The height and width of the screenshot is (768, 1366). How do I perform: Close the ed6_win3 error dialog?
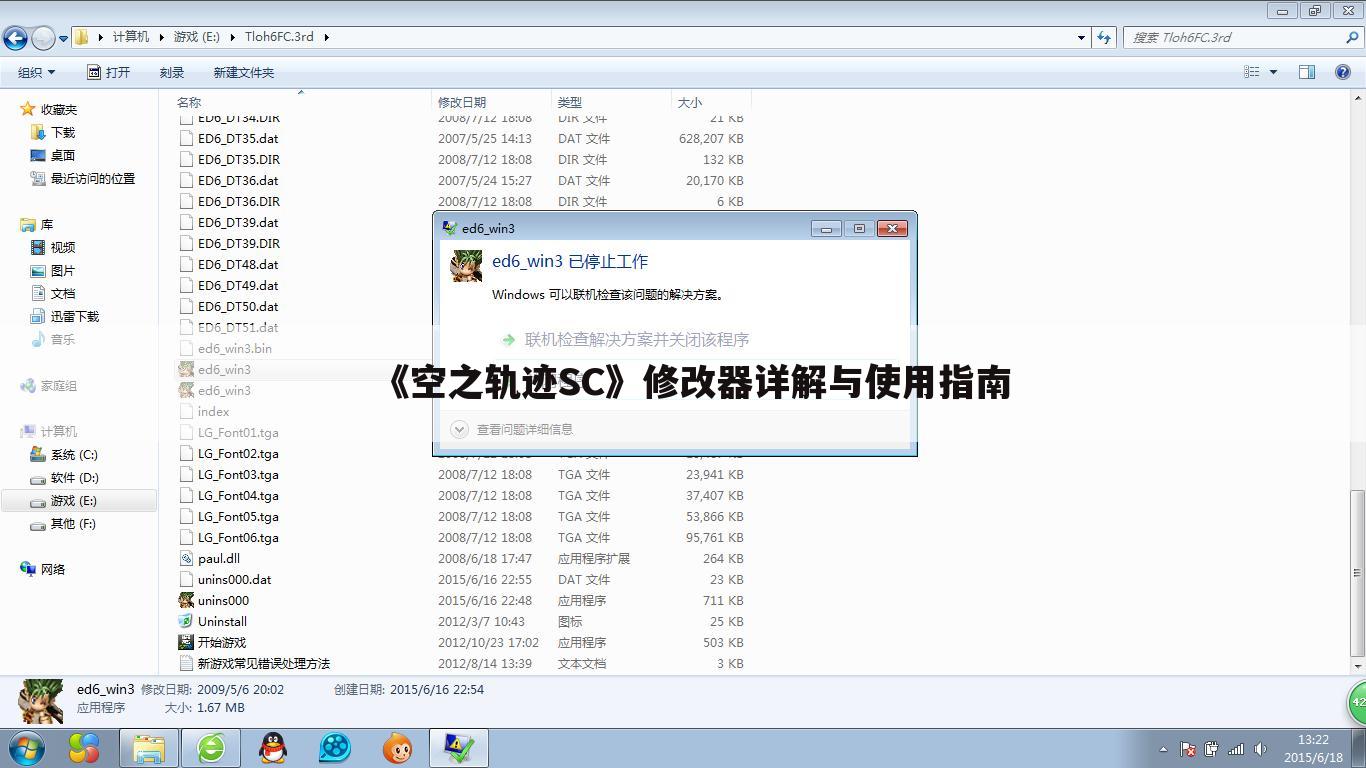click(x=892, y=228)
